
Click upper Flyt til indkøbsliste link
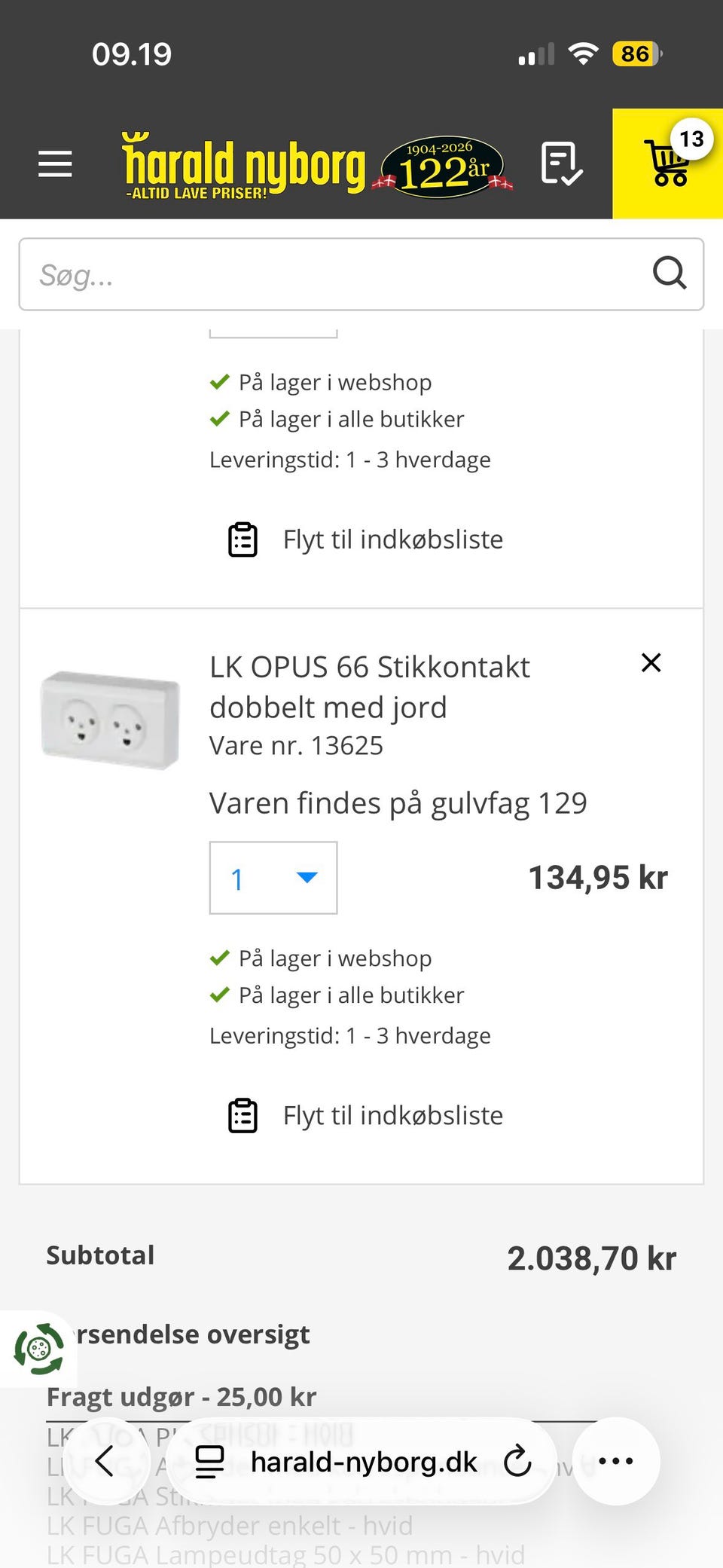pyautogui.click(x=366, y=539)
